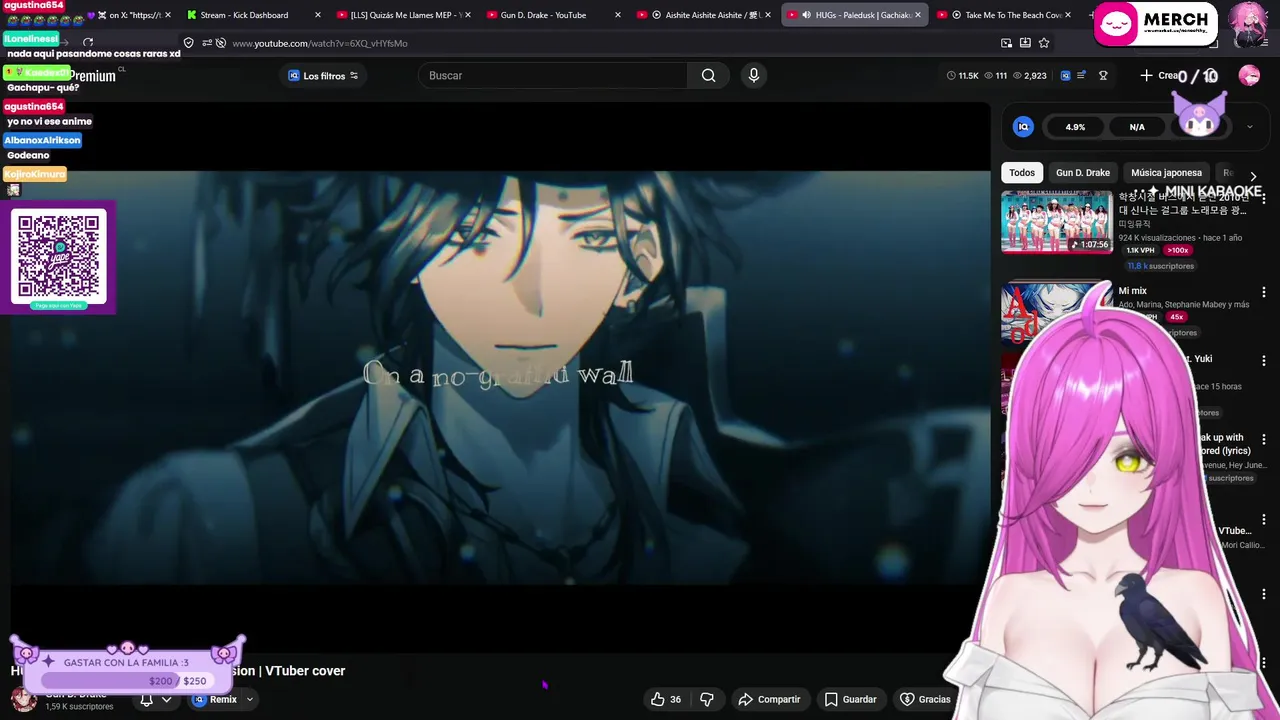Select the Todos filter chip
Image resolution: width=1280 pixels, height=720 pixels.
1022,173
